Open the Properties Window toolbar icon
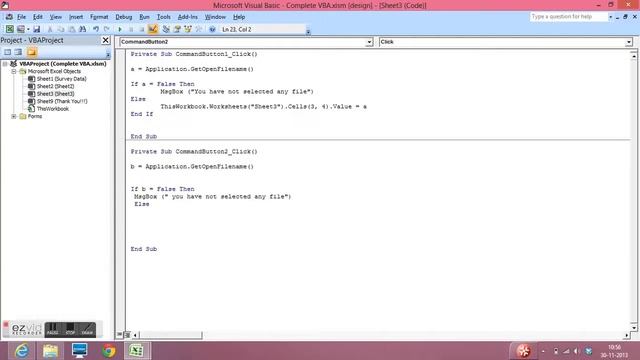Screen dimensions: 640x360 [x=177, y=29]
